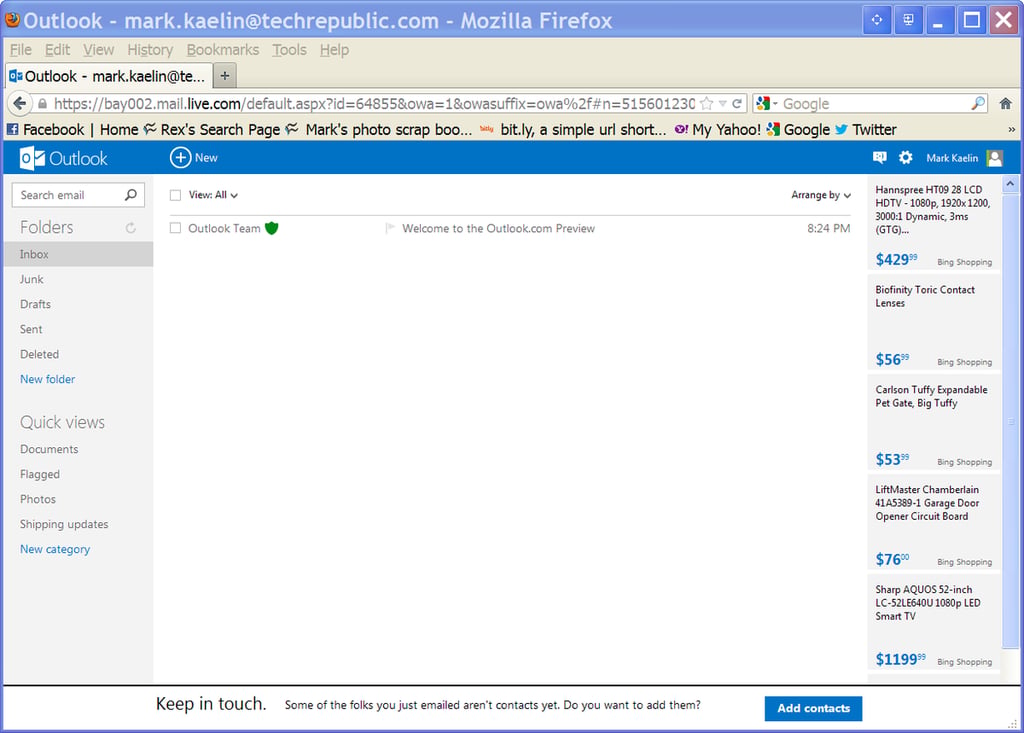Click the New category link
This screenshot has width=1024, height=733.
coord(55,549)
